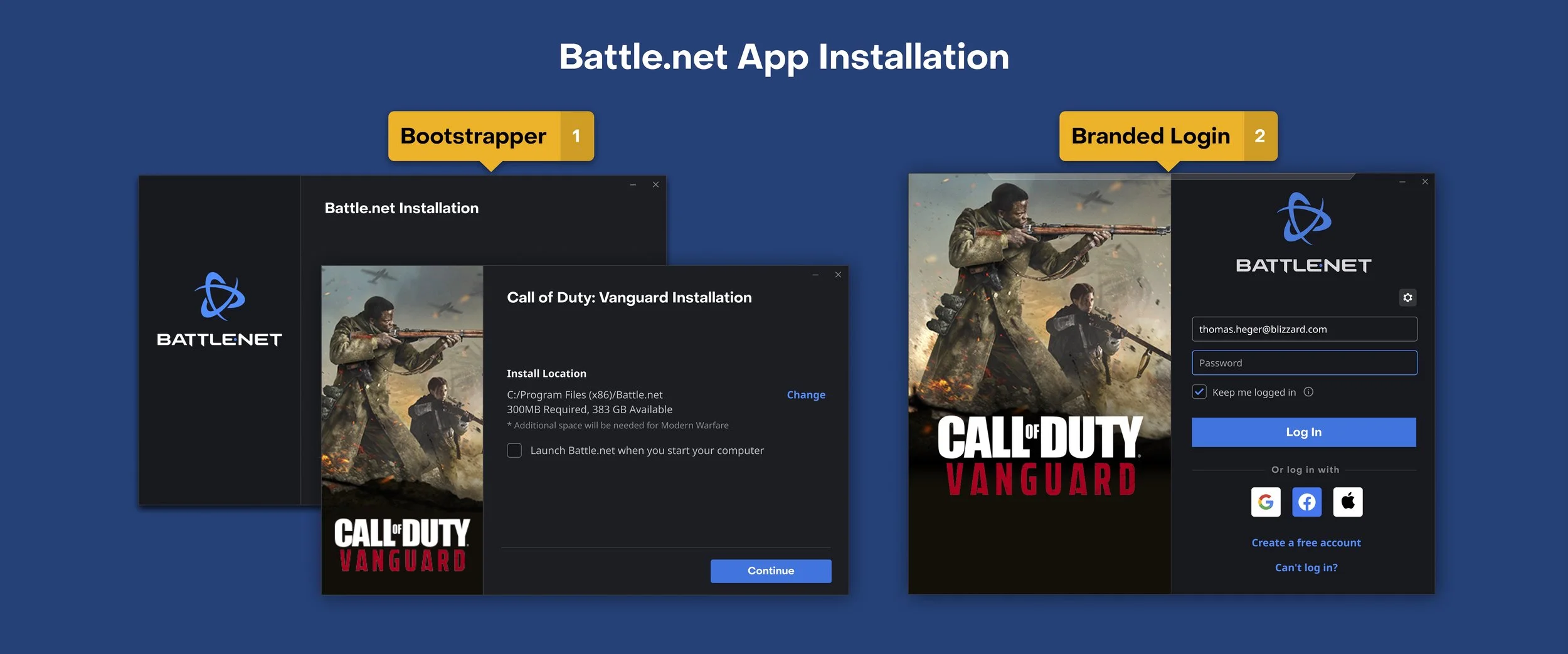Click Battle.net Installation title text
The width and height of the screenshot is (1568, 654).
coord(401,208)
